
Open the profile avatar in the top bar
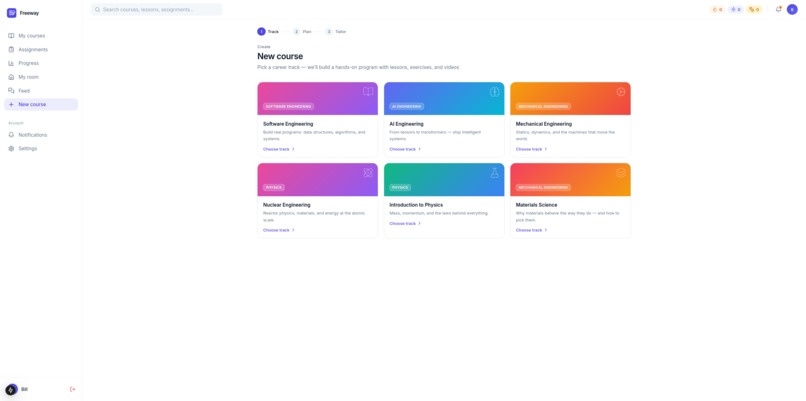coord(792,9)
